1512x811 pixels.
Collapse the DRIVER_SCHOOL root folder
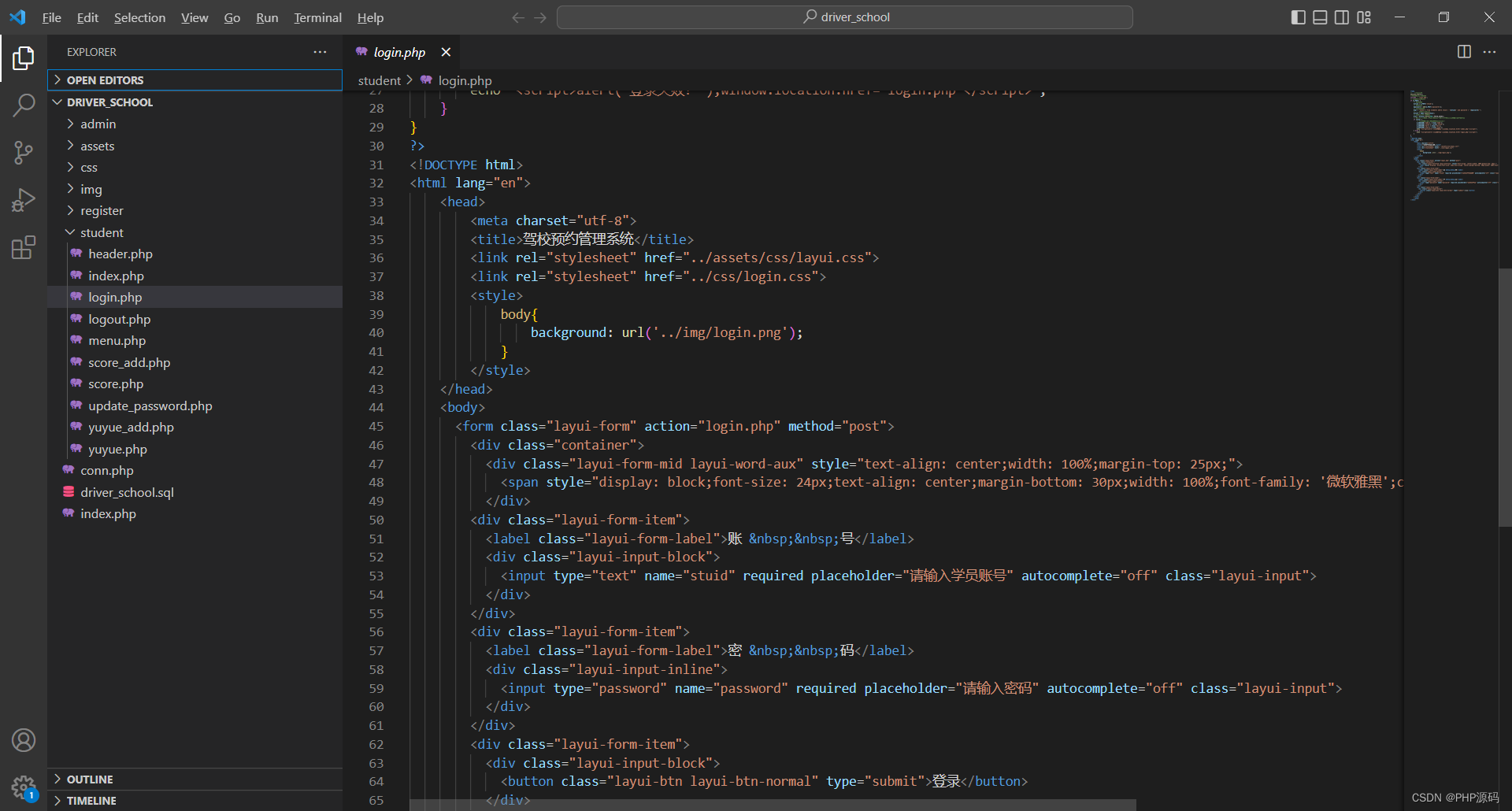coord(195,102)
